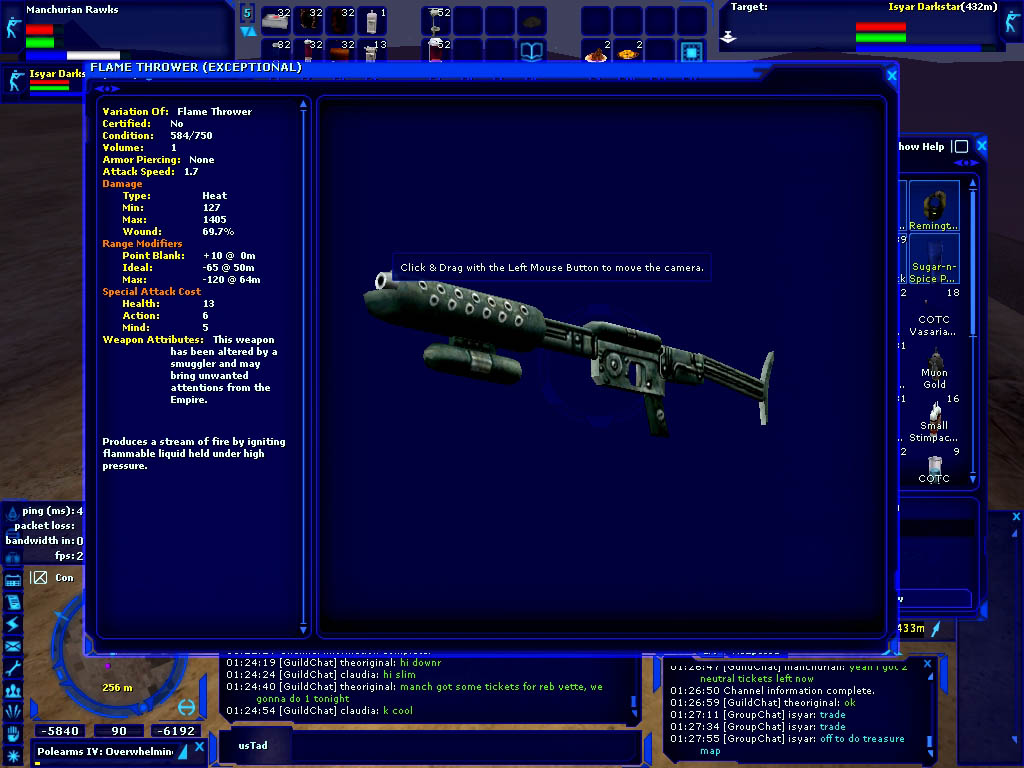Click the target name Isyar Darkstar(432m)
Viewport: 1024px width, 768px height.
click(942, 7)
